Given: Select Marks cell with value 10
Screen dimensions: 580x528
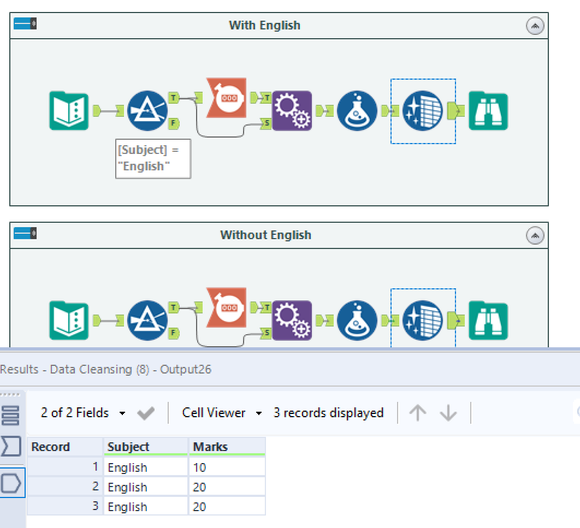Looking at the screenshot, I should (227, 467).
